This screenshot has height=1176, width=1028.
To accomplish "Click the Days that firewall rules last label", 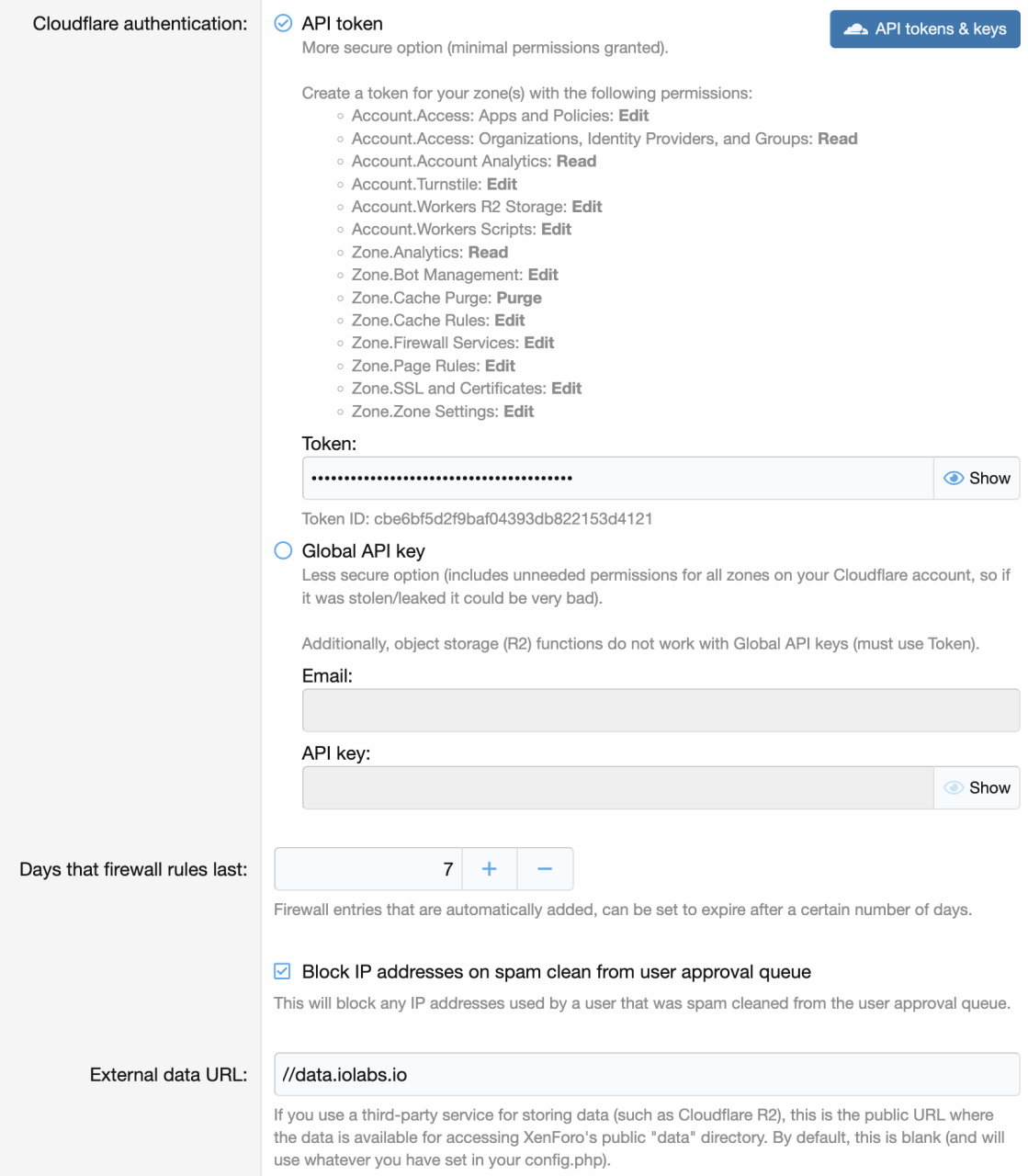I will [133, 869].
